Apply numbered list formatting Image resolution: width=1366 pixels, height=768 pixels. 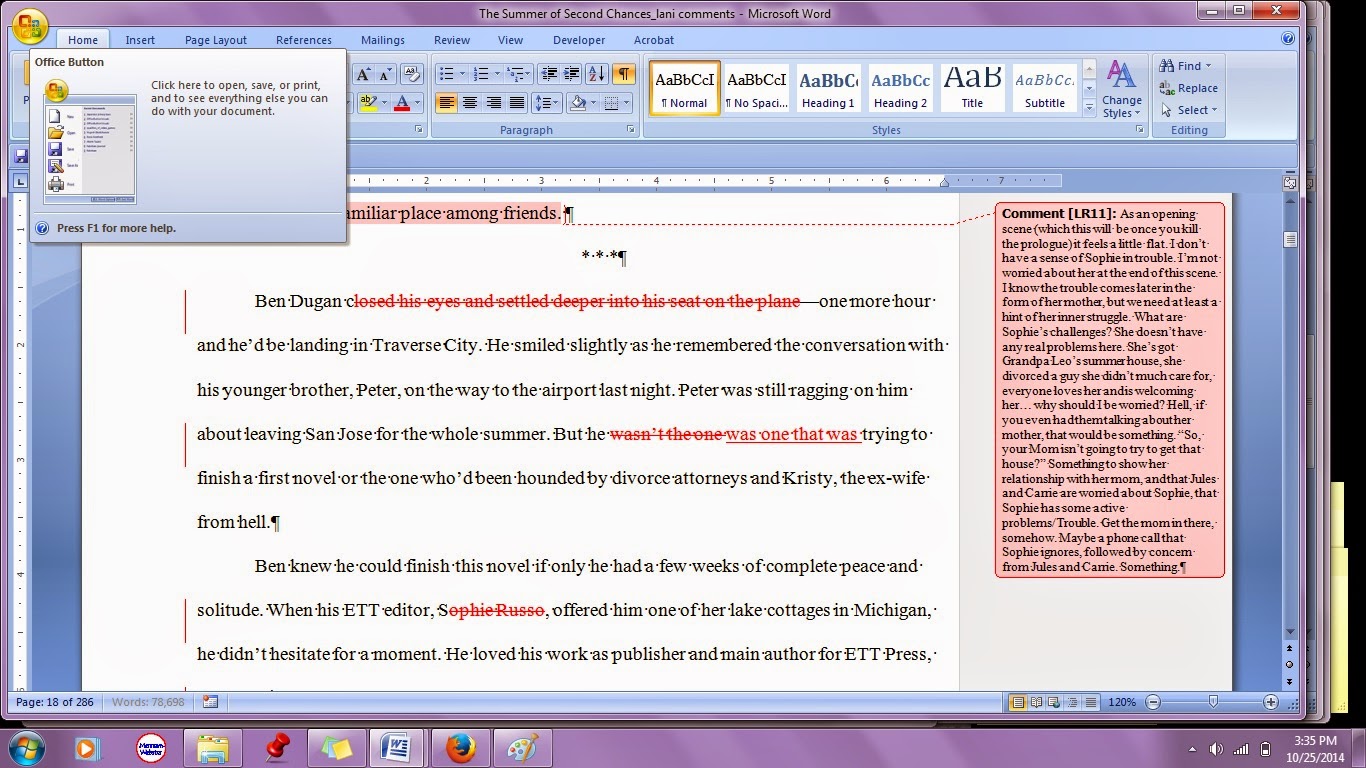pos(480,74)
